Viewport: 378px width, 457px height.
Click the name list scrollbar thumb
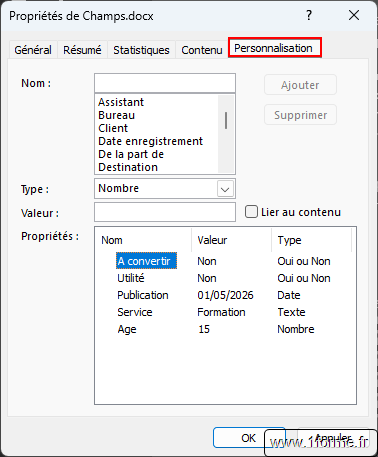pos(226,120)
